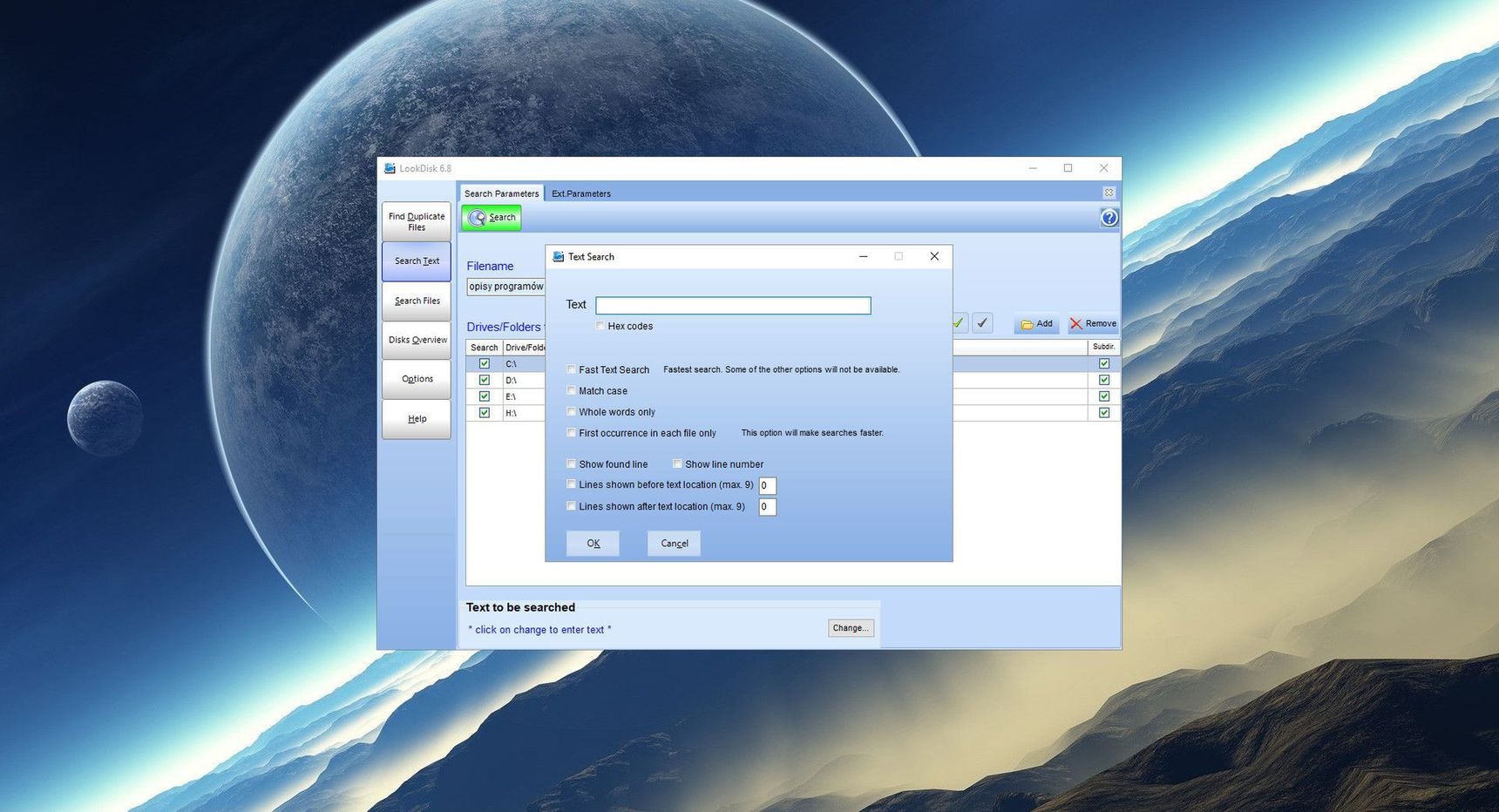Click the Add folder button
Screen dimensions: 1499x812
1036,324
